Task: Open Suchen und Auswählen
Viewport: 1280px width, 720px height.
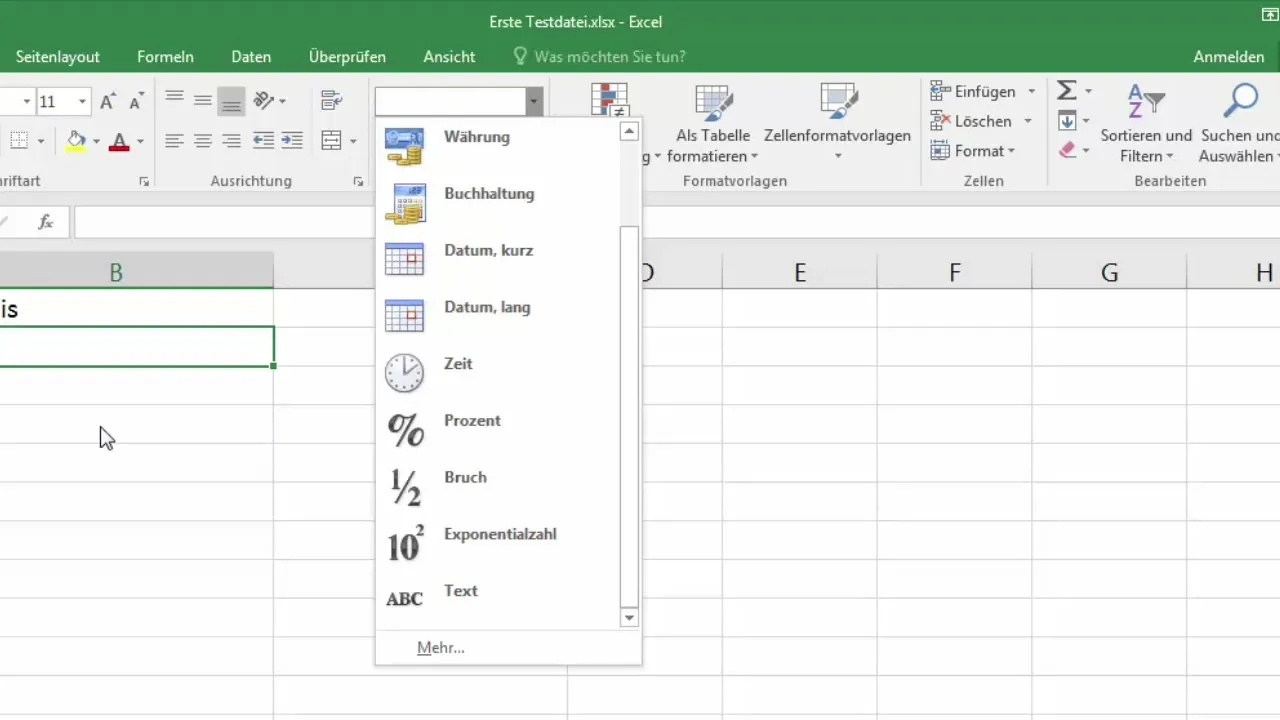Action: [1240, 125]
